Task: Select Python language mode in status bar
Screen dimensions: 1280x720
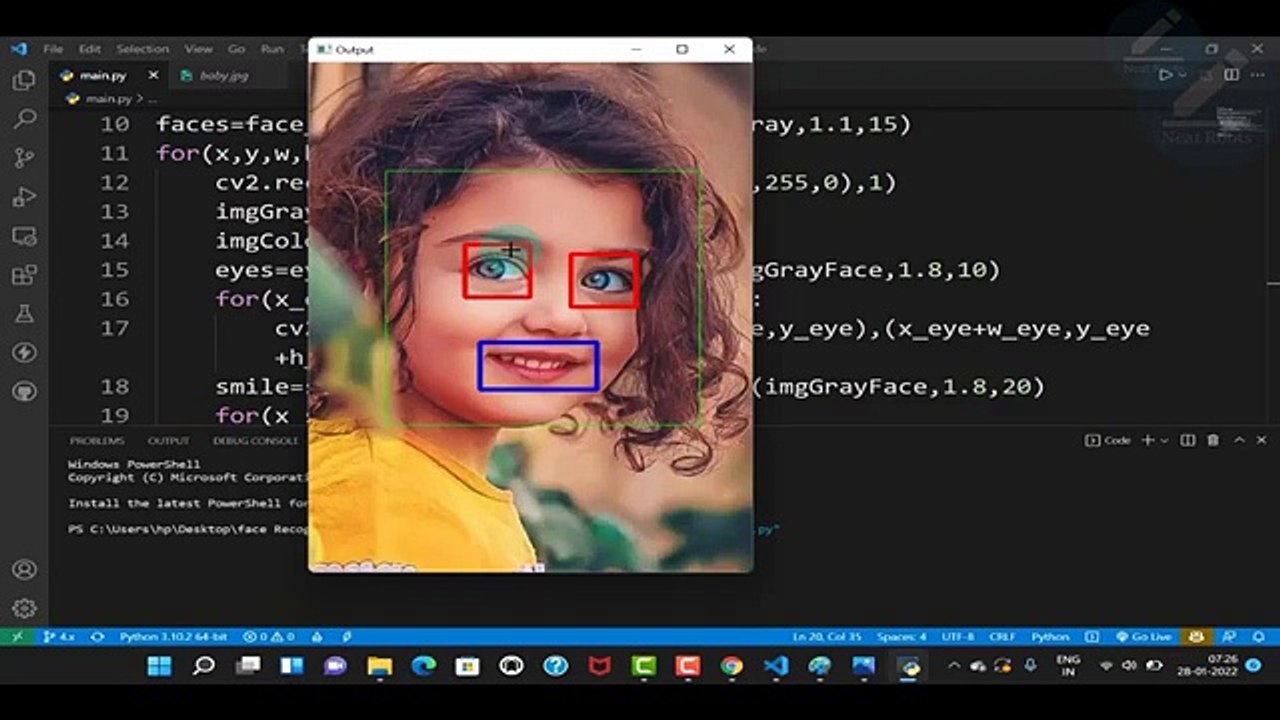Action: 1050,636
